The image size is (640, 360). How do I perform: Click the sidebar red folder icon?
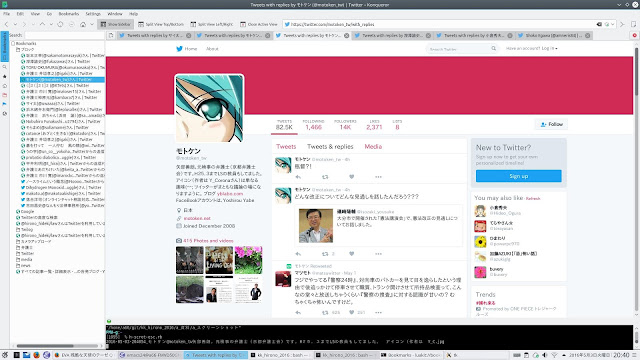click(x=5, y=95)
